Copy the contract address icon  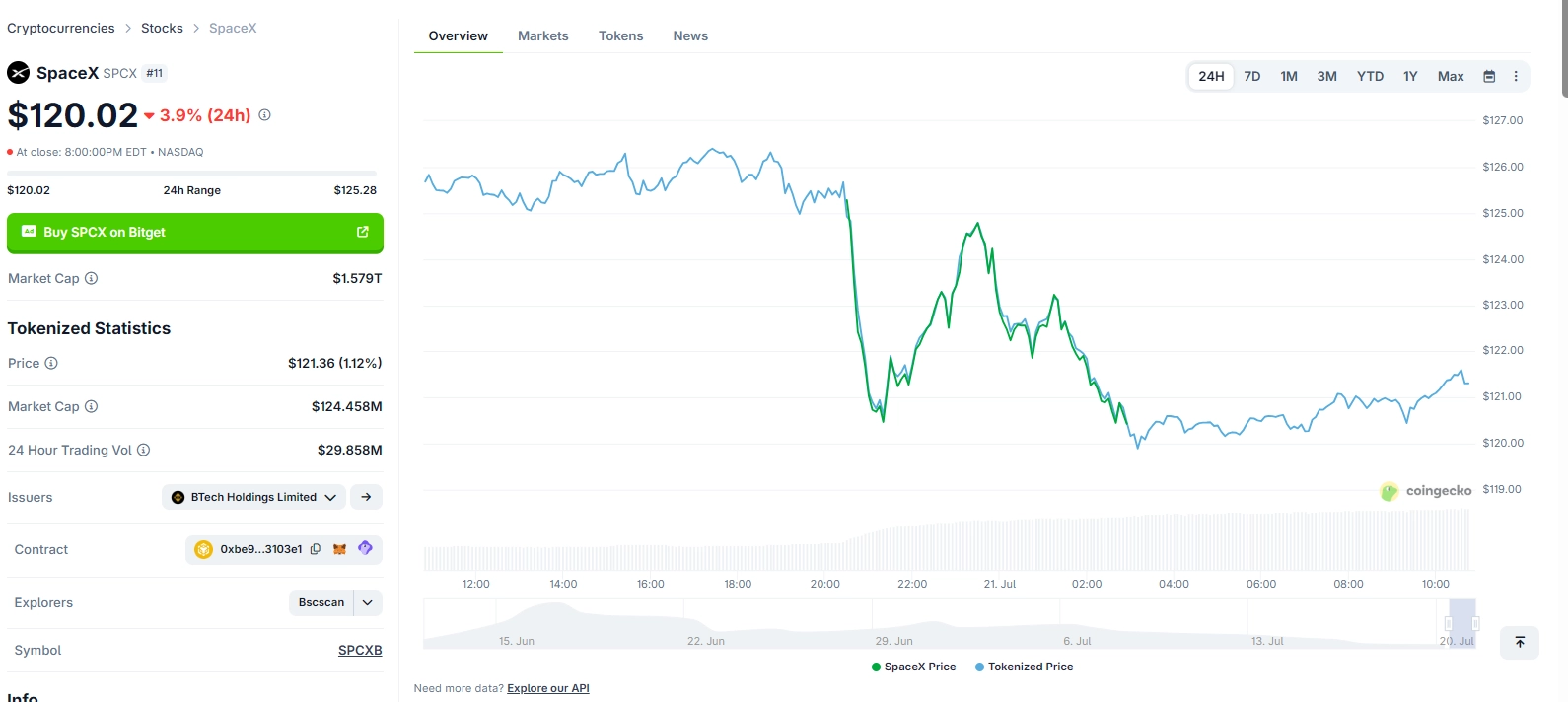click(x=316, y=549)
